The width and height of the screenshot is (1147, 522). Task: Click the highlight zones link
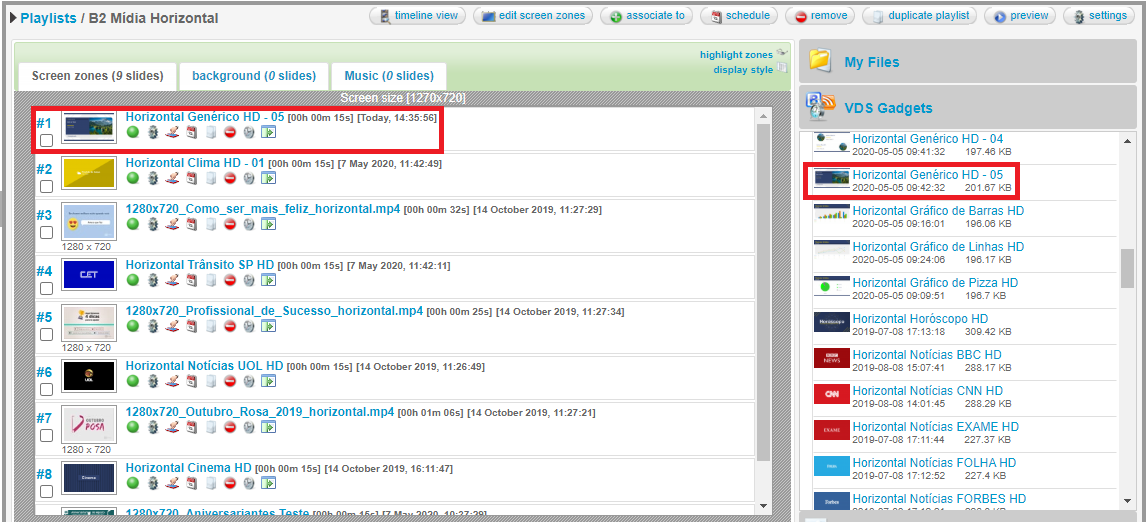pos(736,55)
